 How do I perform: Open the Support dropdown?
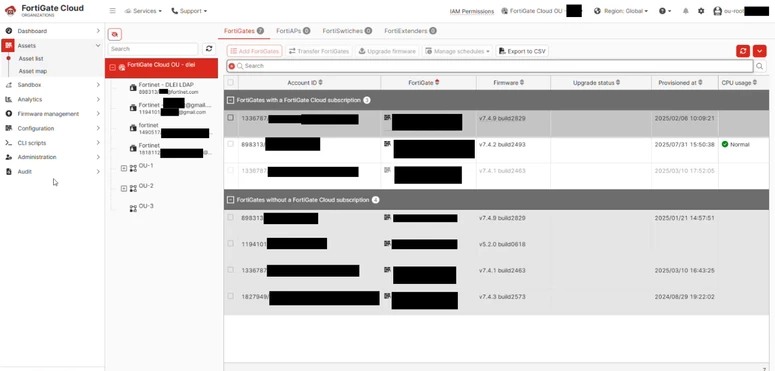(189, 11)
